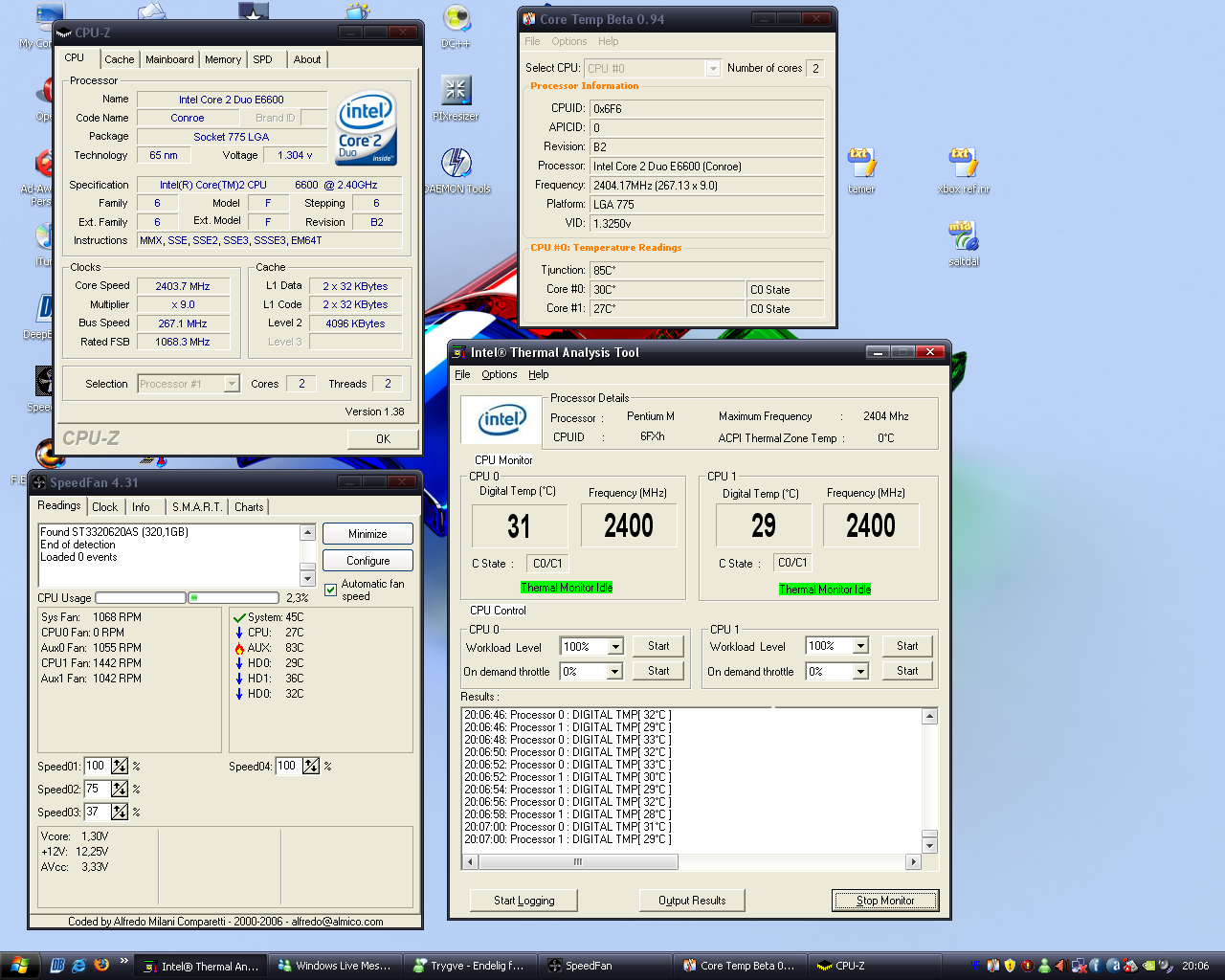Open the Options menu in Thermal Analysis Tool
The image size is (1225, 980).
tap(500, 374)
